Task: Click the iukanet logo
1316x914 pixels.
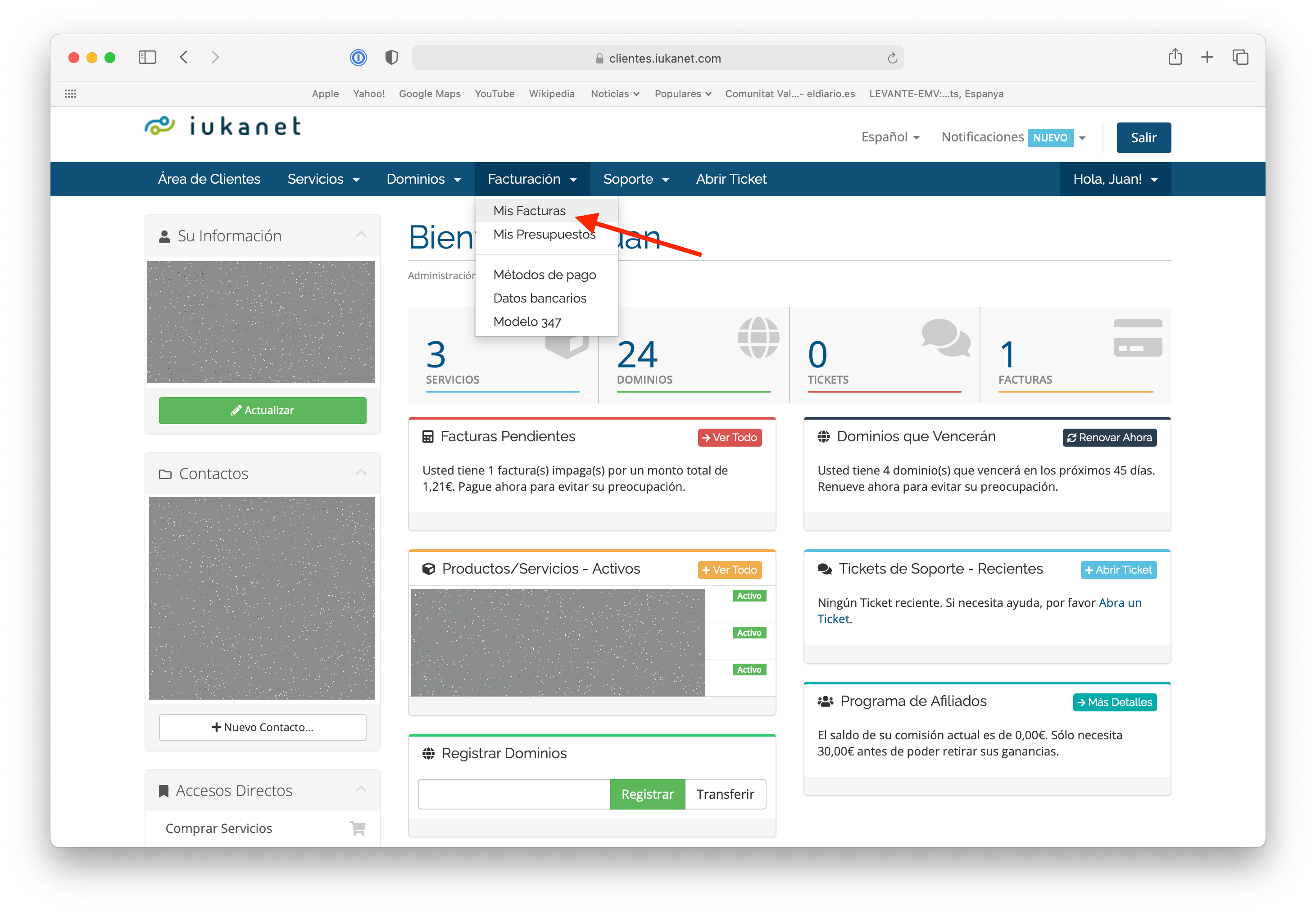Action: click(x=223, y=126)
